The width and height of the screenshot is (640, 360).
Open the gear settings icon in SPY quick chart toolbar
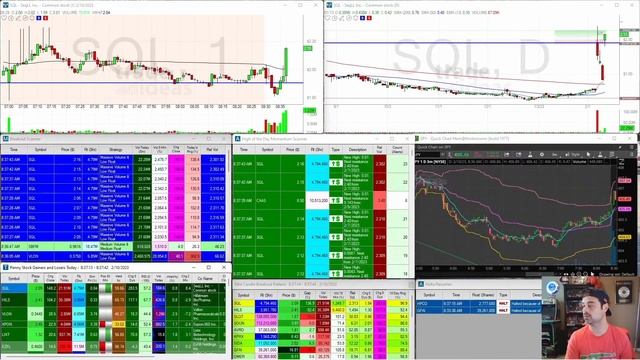click(542, 155)
